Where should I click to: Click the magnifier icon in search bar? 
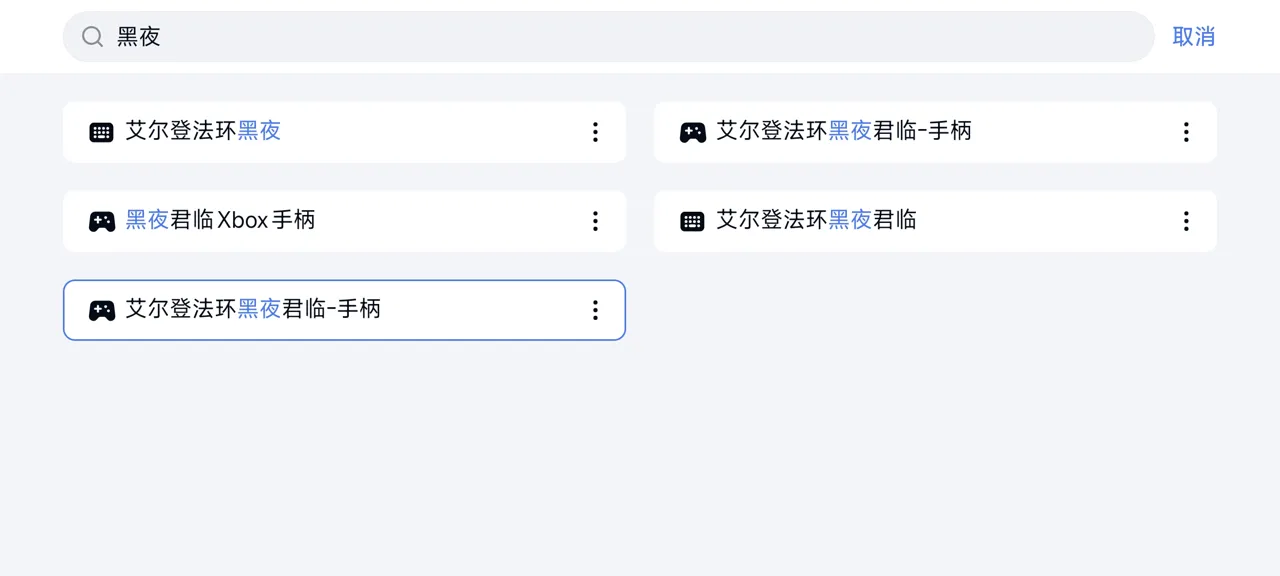(92, 37)
